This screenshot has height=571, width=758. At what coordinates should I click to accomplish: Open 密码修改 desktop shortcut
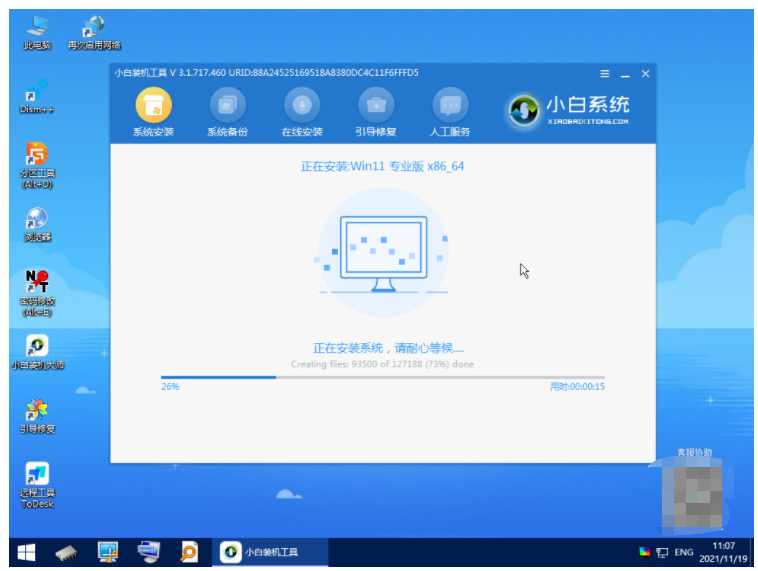(37, 288)
